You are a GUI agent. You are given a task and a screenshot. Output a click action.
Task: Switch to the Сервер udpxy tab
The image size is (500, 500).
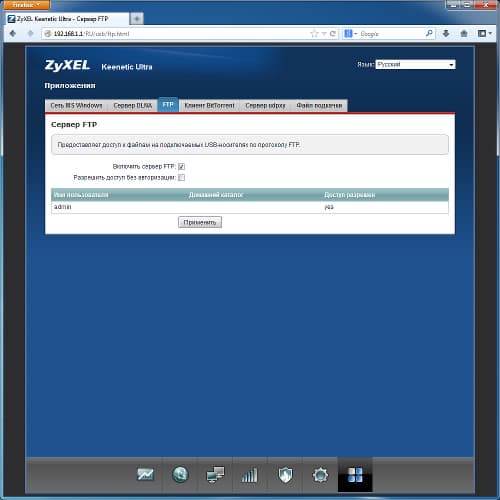pyautogui.click(x=265, y=105)
